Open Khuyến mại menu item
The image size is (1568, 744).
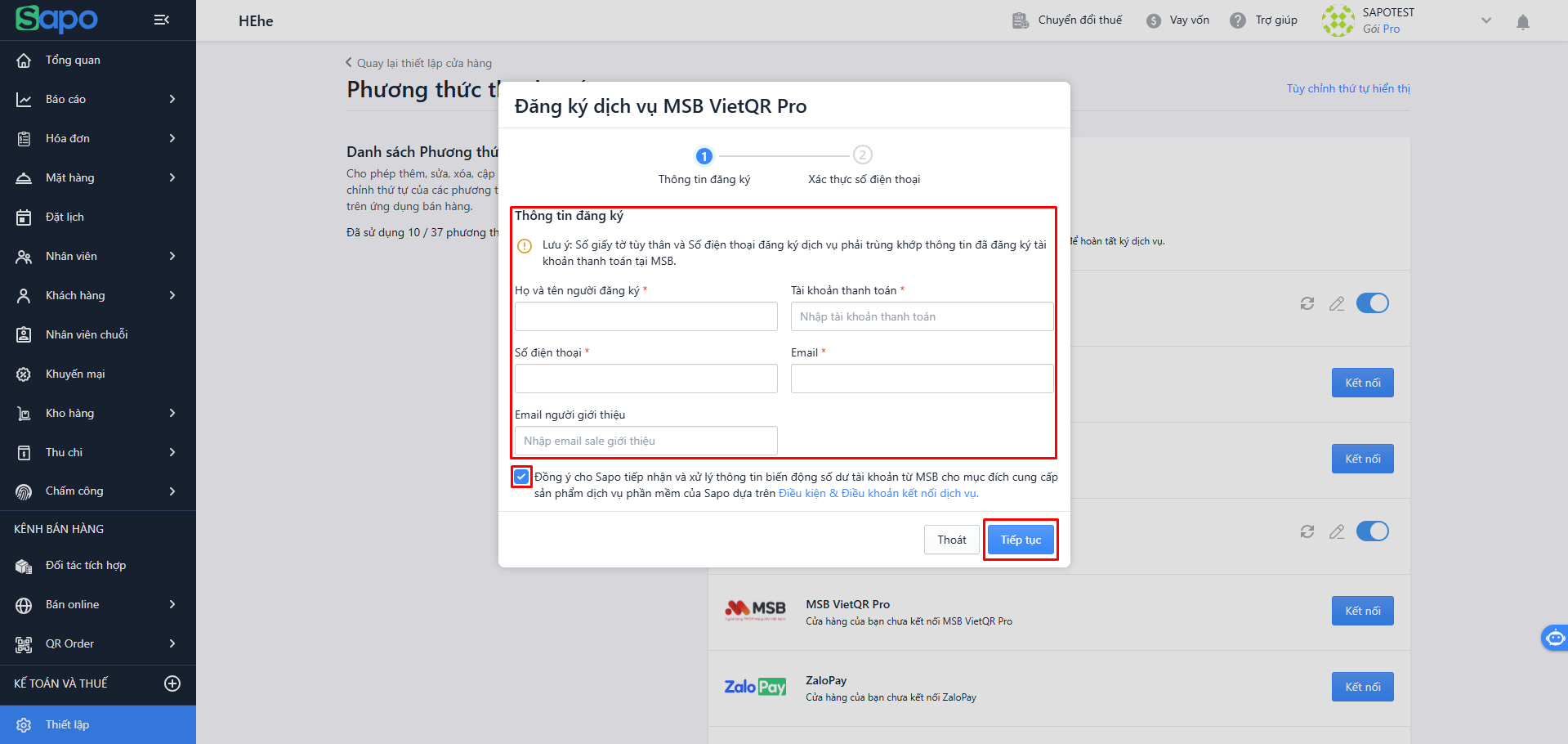click(98, 374)
